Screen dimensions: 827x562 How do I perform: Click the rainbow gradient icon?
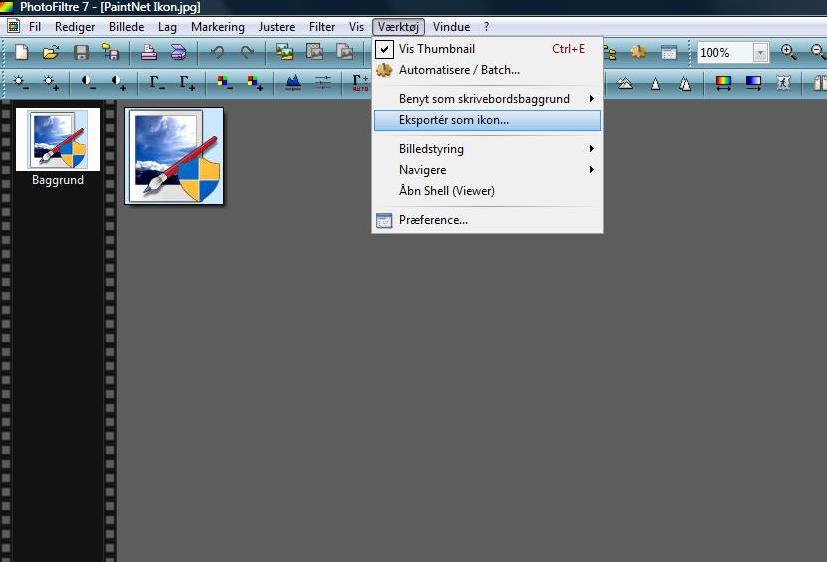[x=723, y=83]
